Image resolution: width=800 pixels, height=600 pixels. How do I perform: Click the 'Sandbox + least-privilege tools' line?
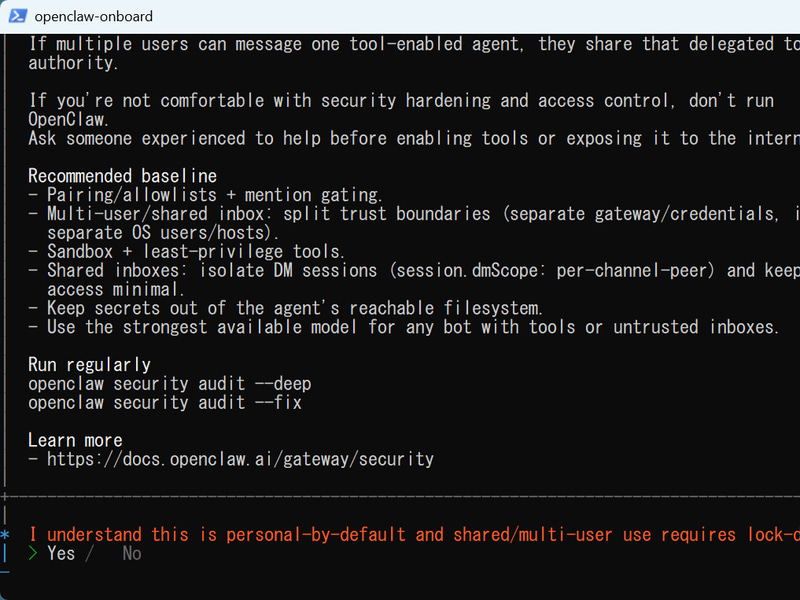pos(186,252)
